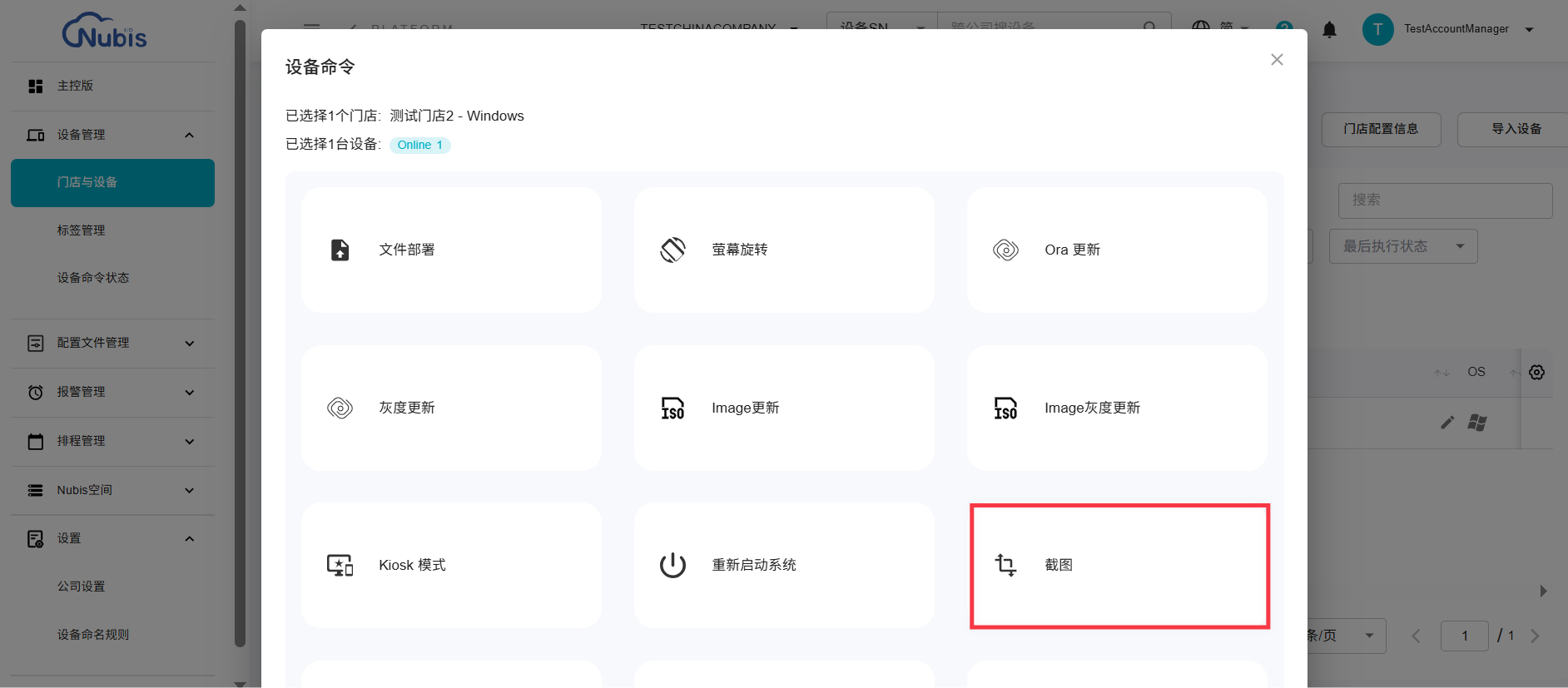Click the 配置文件管理 icon

(x=35, y=343)
